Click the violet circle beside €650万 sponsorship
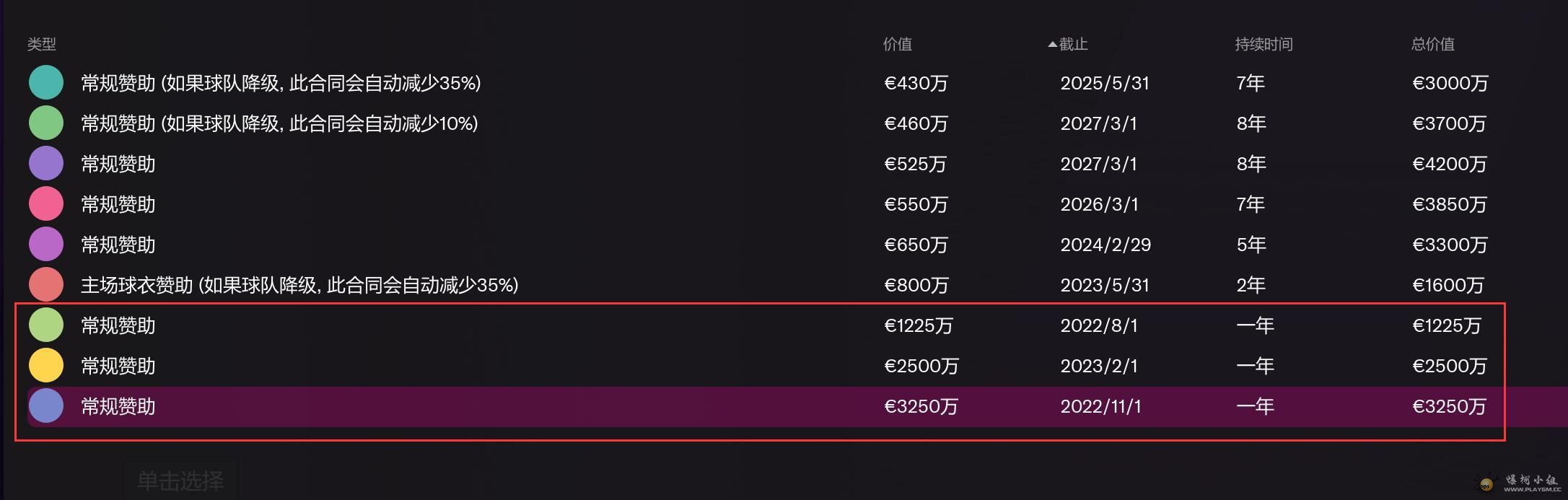The image size is (1568, 500). click(46, 244)
